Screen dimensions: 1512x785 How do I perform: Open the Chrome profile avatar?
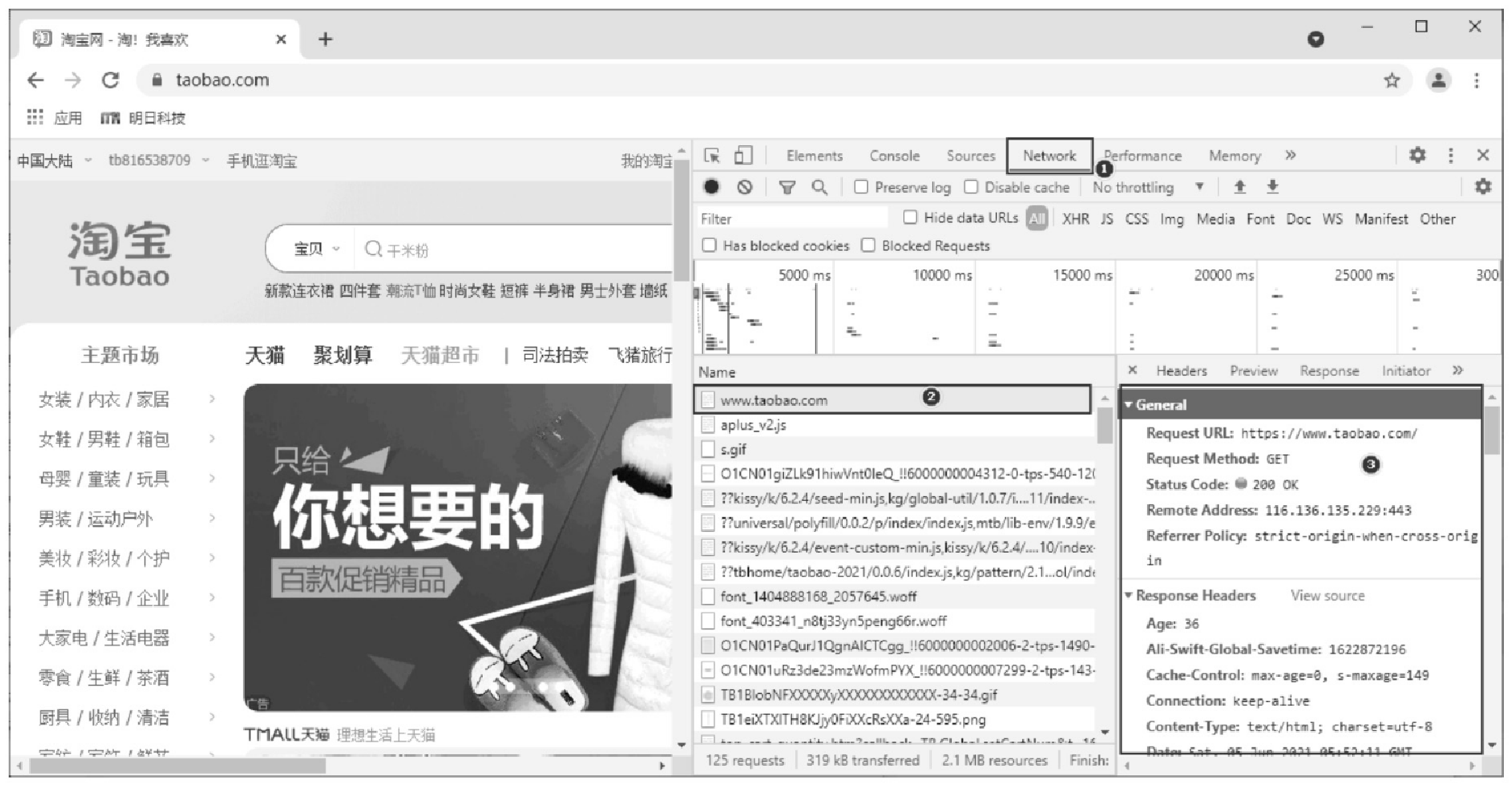pos(1439,80)
